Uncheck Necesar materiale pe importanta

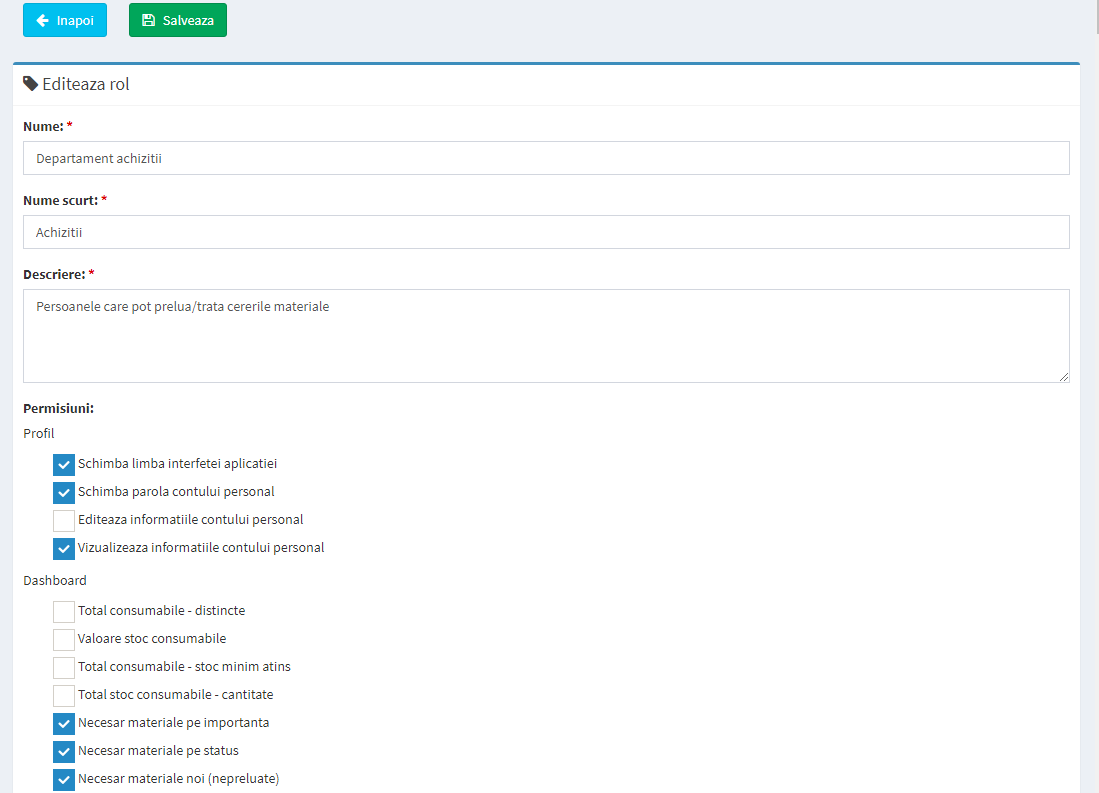64,724
